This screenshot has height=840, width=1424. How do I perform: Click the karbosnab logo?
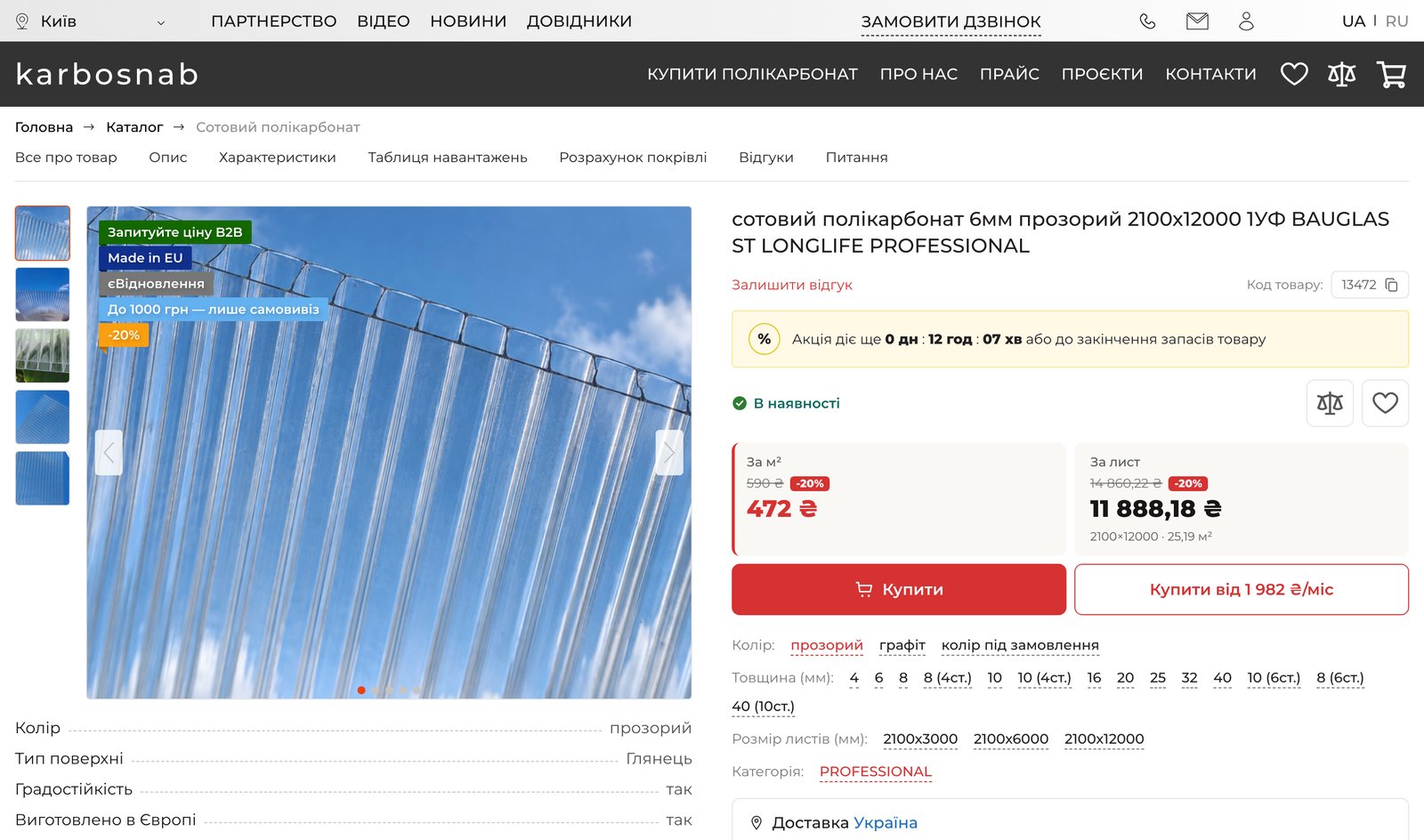click(x=107, y=74)
